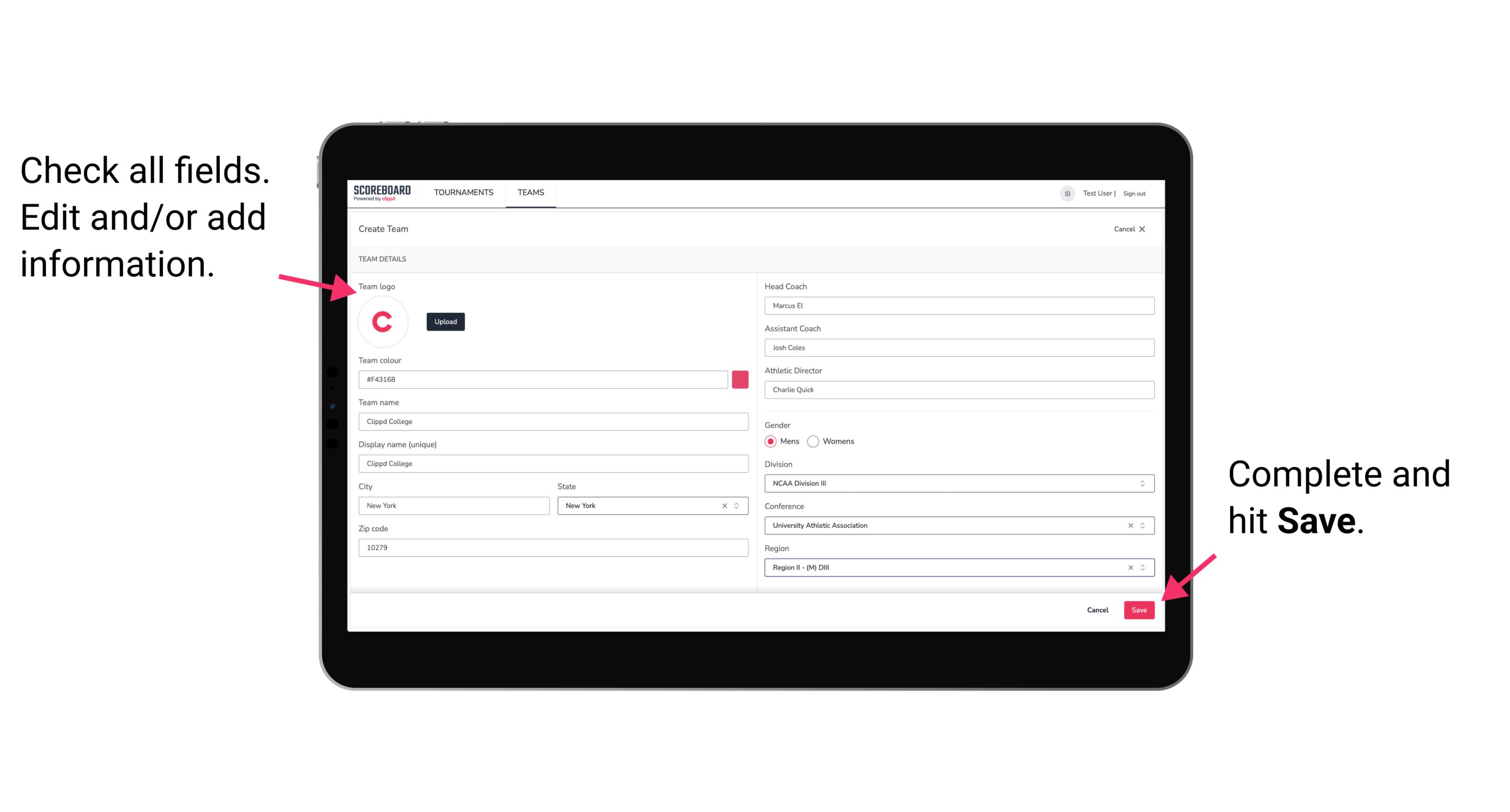Click the Team name input field
This screenshot has width=1510, height=812.
coord(554,420)
